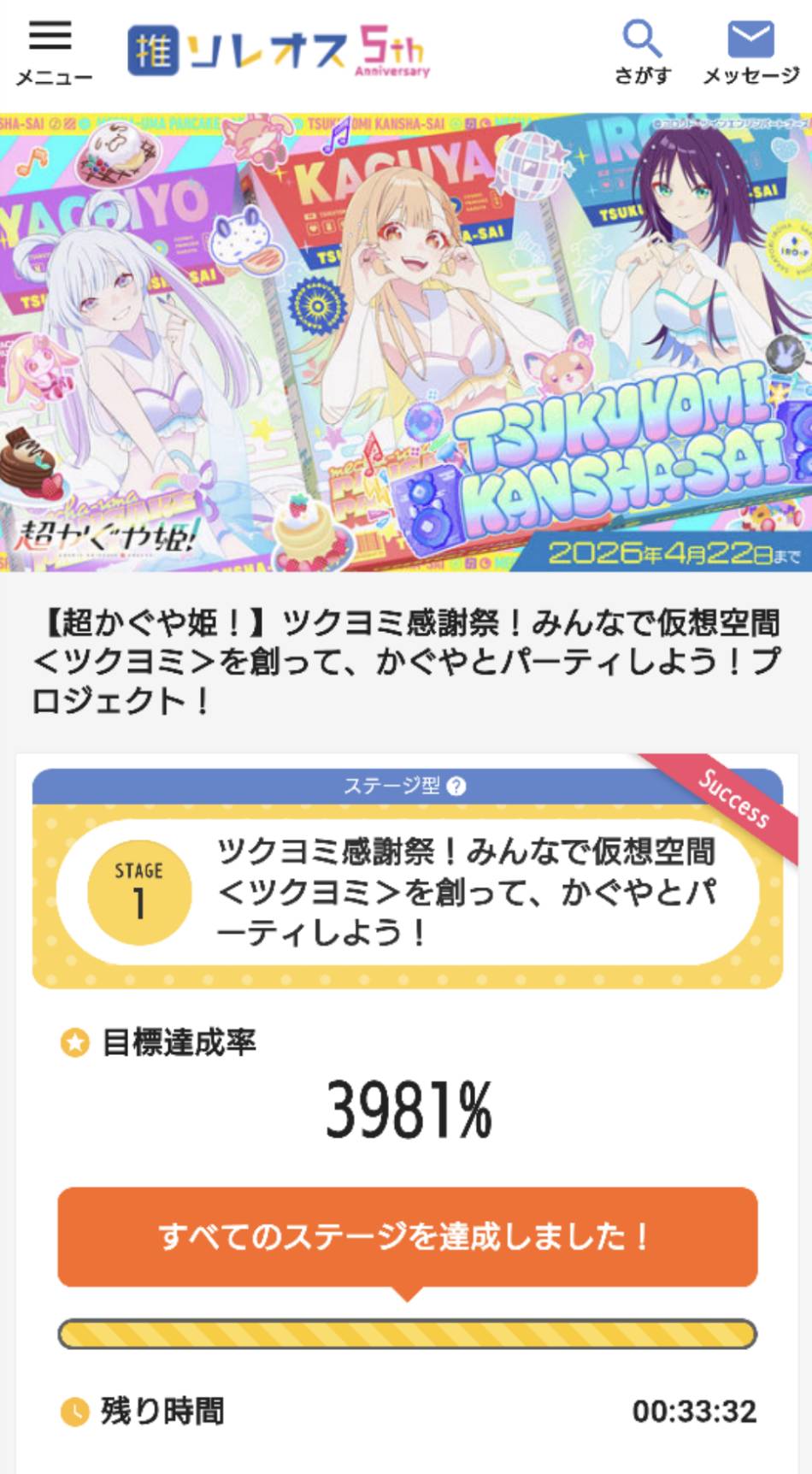
Task: Open the project title heading link
Action: (406, 662)
